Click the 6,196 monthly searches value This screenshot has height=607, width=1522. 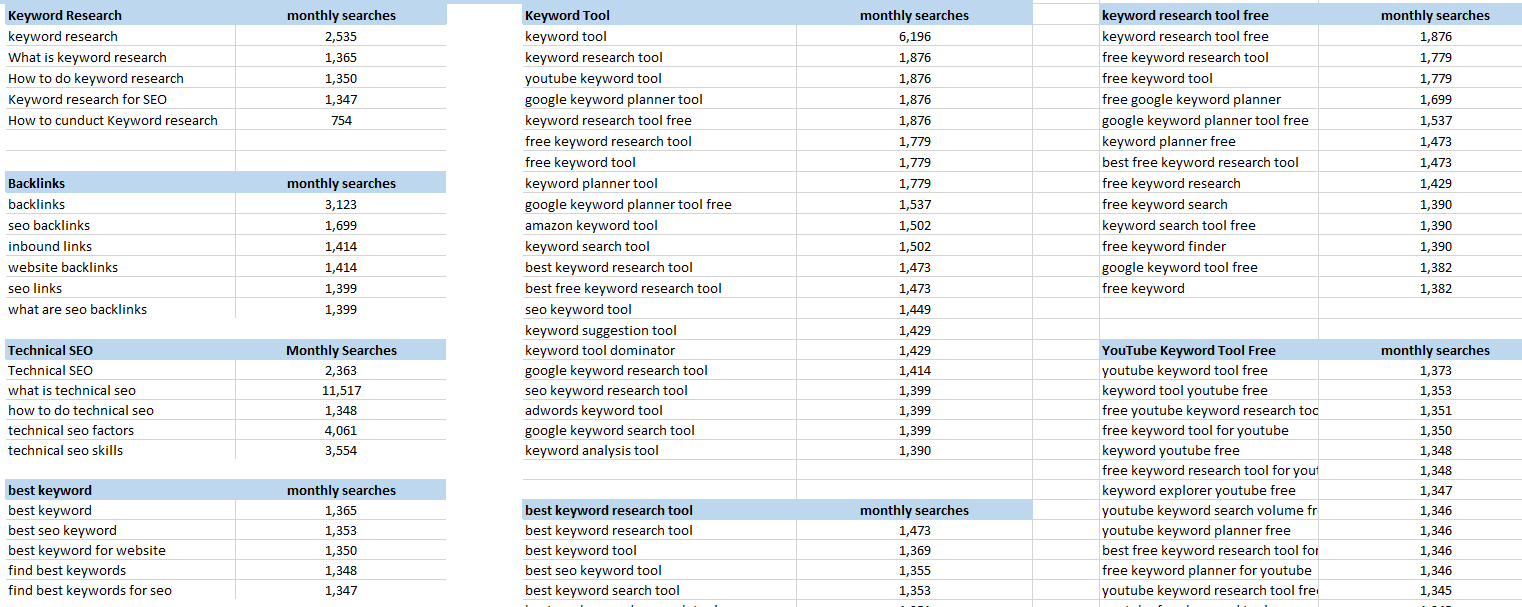coord(914,36)
